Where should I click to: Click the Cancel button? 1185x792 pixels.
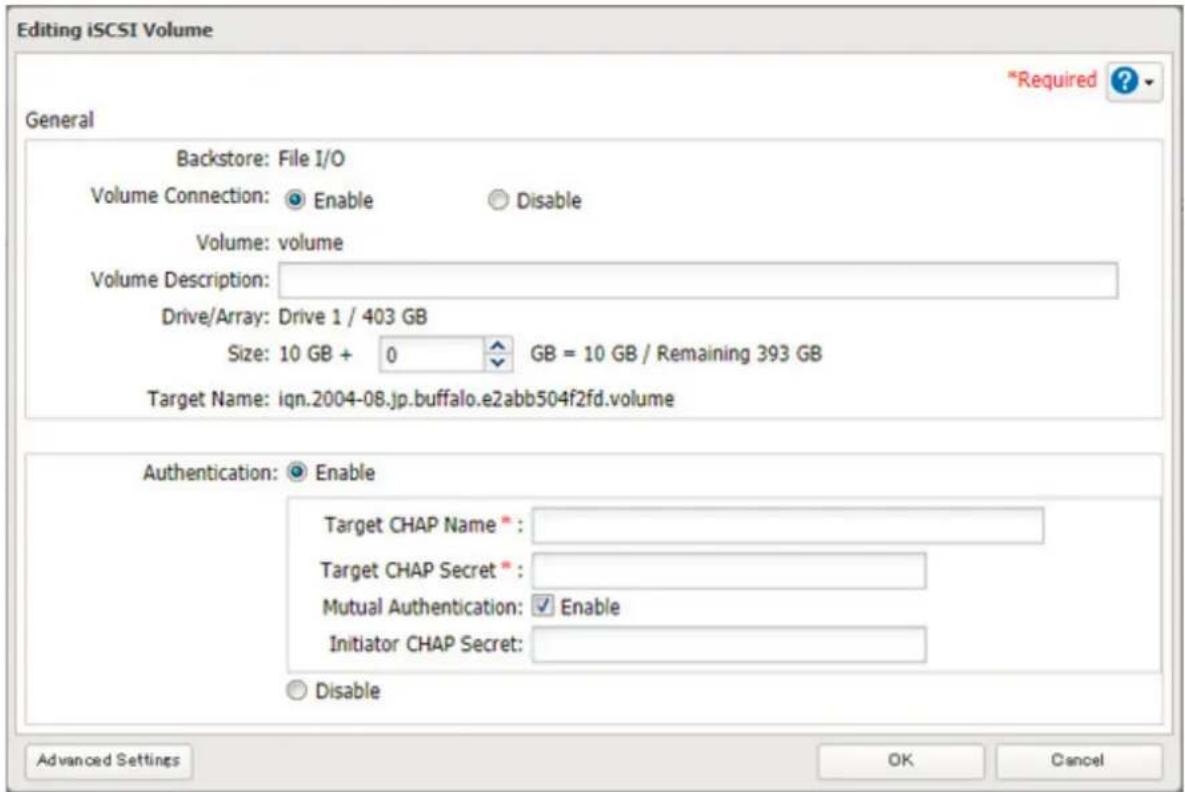click(1078, 760)
